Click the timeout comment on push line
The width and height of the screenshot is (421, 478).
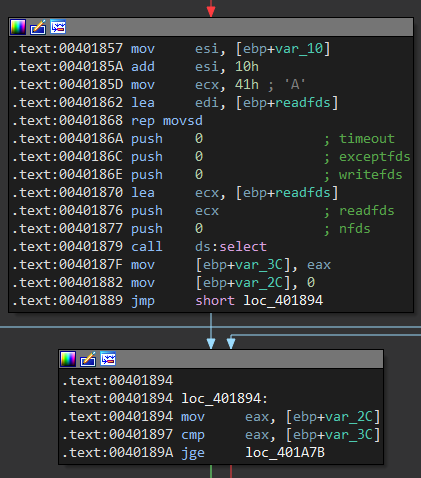tap(367, 139)
